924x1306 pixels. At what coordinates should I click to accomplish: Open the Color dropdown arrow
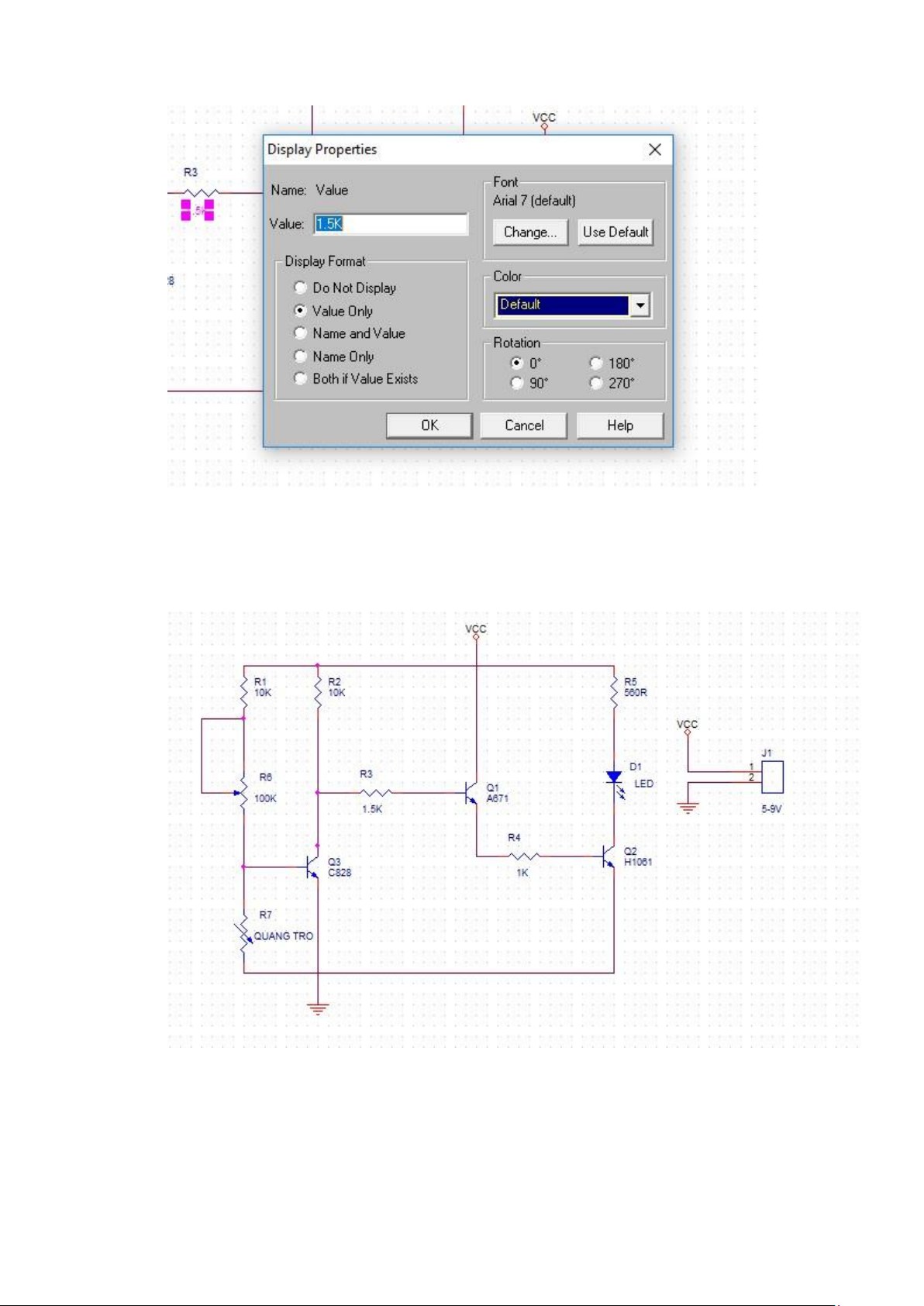[x=640, y=305]
